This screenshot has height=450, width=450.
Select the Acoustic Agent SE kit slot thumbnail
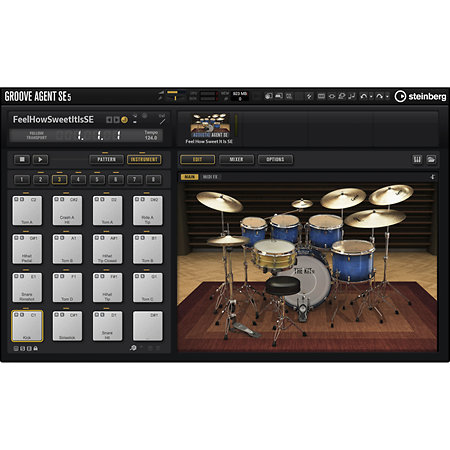[210, 126]
